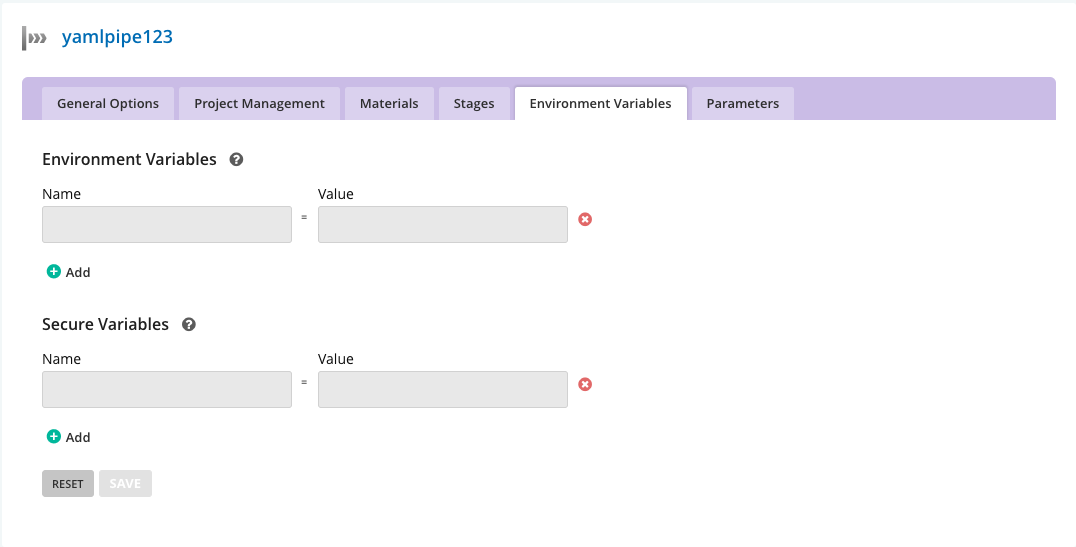The width and height of the screenshot is (1076, 547).
Task: Switch to the General Options tab
Action: [x=108, y=104]
